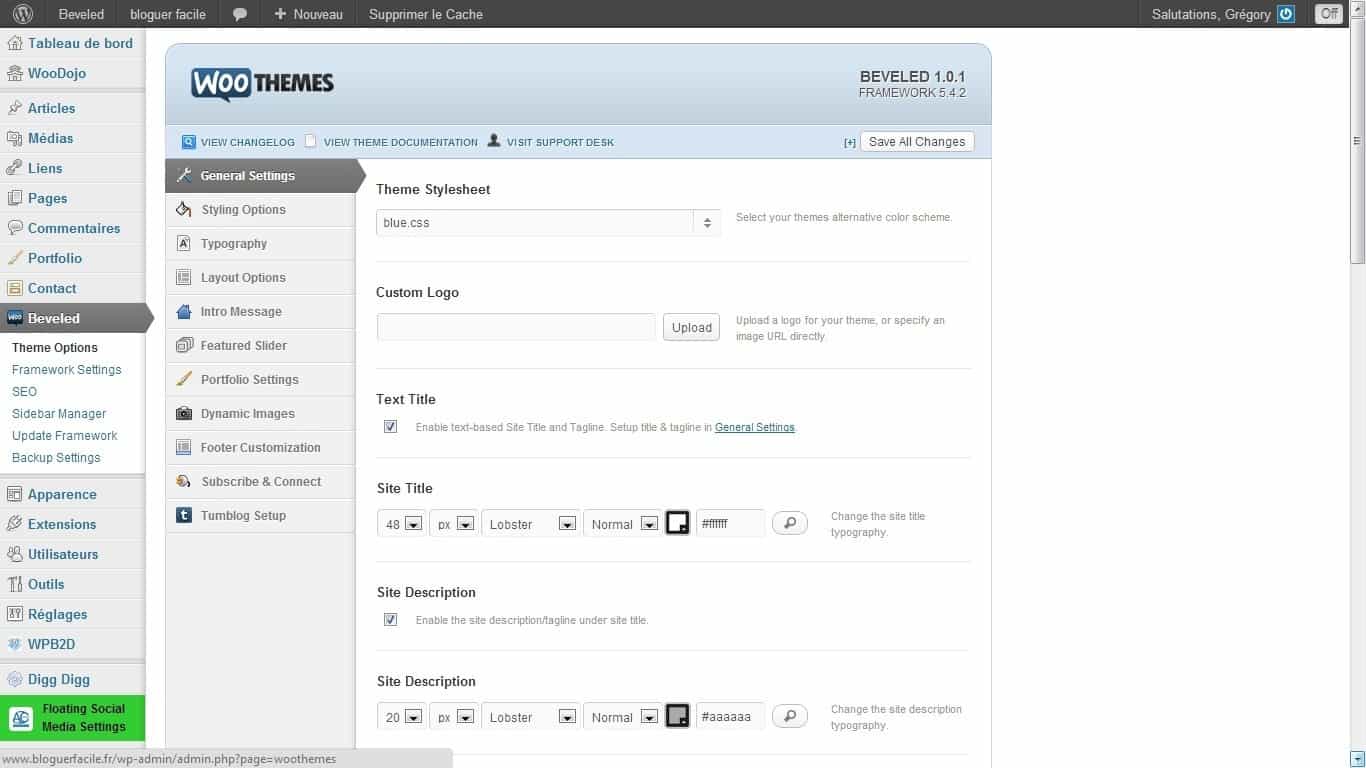Click the WooDojo sidebar icon

[15, 73]
